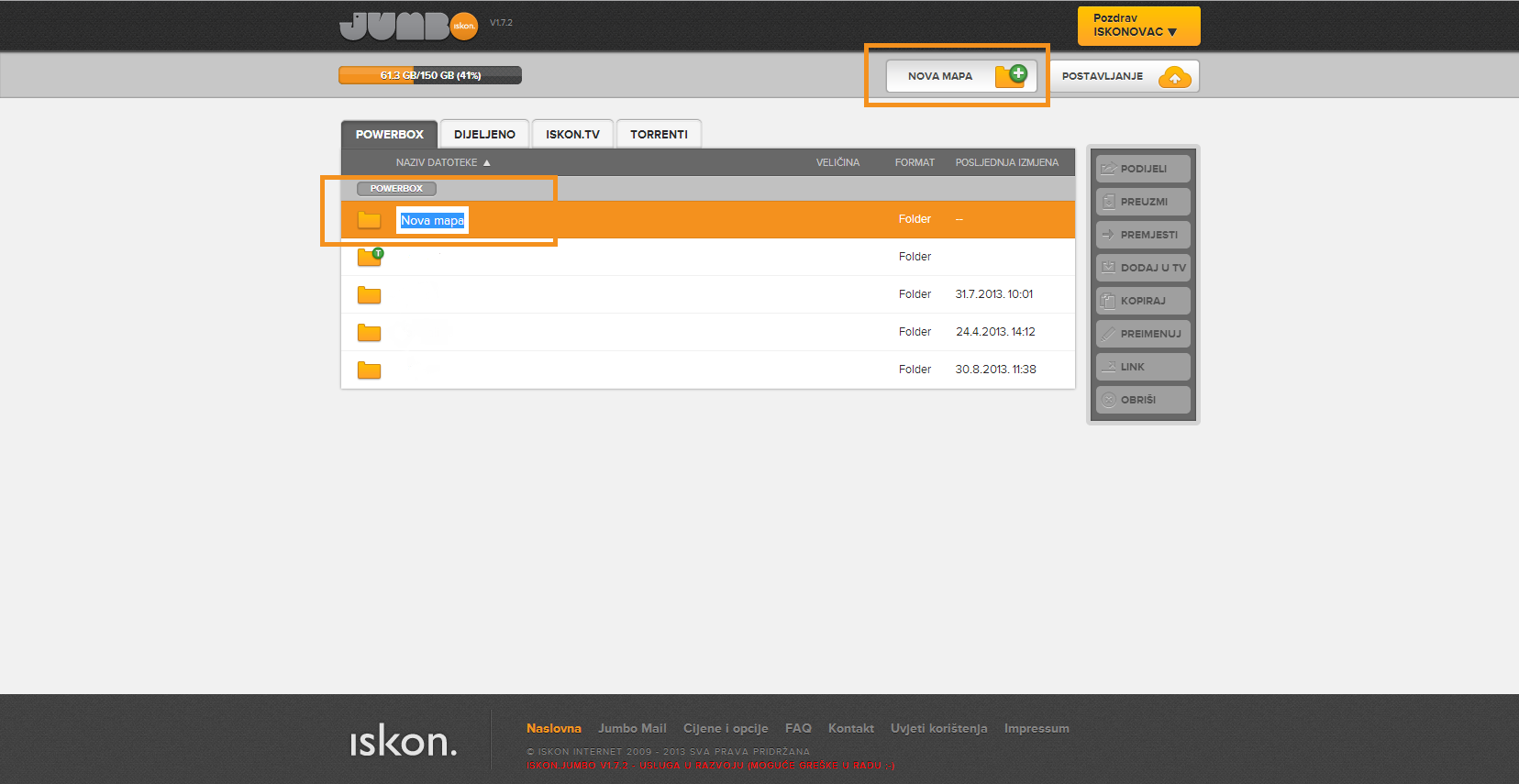Select folder icon dated 30.8.2013

pyautogui.click(x=369, y=370)
